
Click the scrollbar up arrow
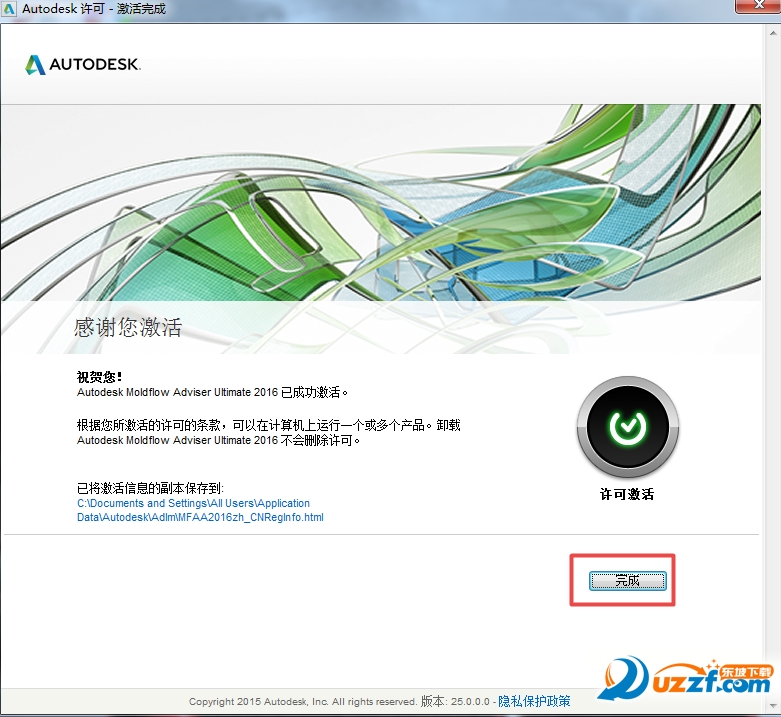(773, 33)
